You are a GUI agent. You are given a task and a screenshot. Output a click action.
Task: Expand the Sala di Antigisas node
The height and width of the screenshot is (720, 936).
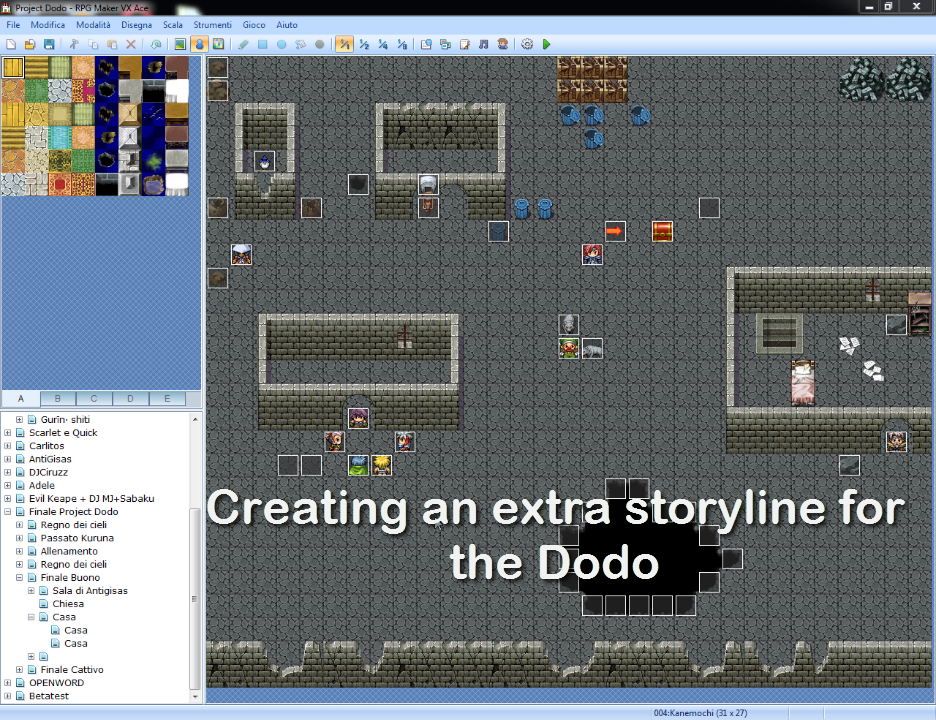(x=31, y=590)
